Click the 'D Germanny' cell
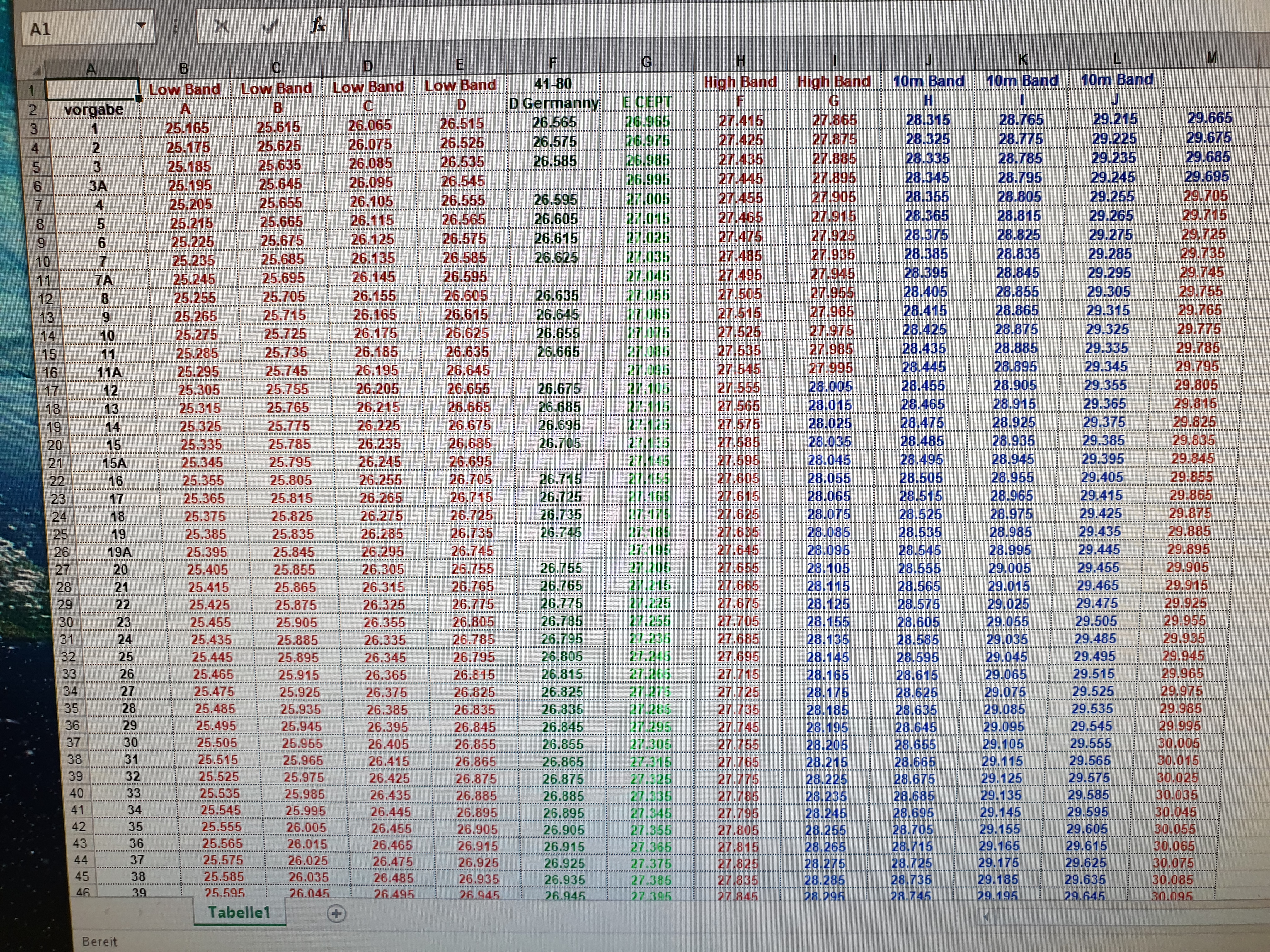The width and height of the screenshot is (1270, 952). (554, 103)
